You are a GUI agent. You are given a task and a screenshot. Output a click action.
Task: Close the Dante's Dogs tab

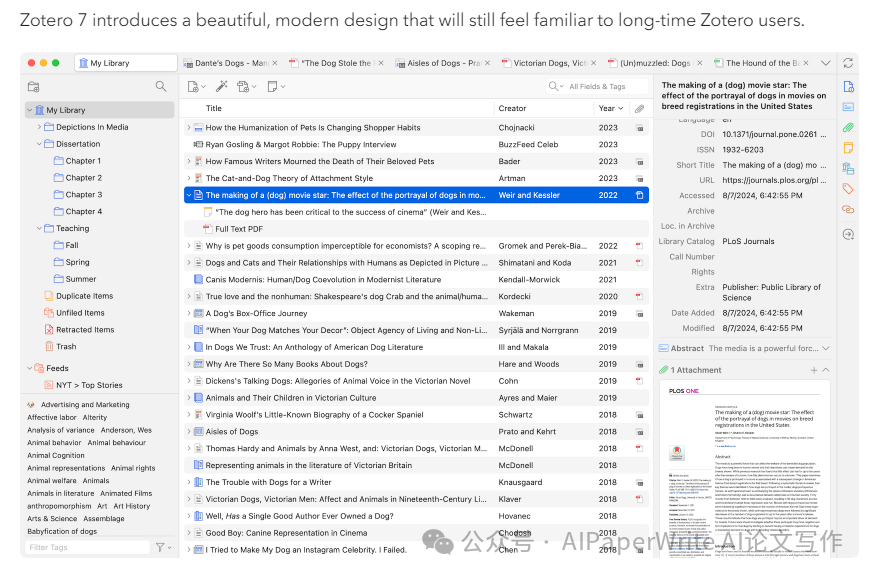(x=275, y=63)
